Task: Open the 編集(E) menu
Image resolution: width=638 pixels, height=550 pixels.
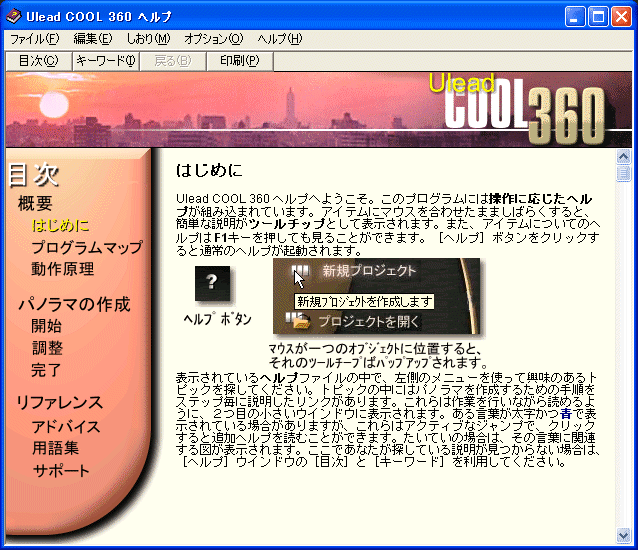Action: coord(92,39)
